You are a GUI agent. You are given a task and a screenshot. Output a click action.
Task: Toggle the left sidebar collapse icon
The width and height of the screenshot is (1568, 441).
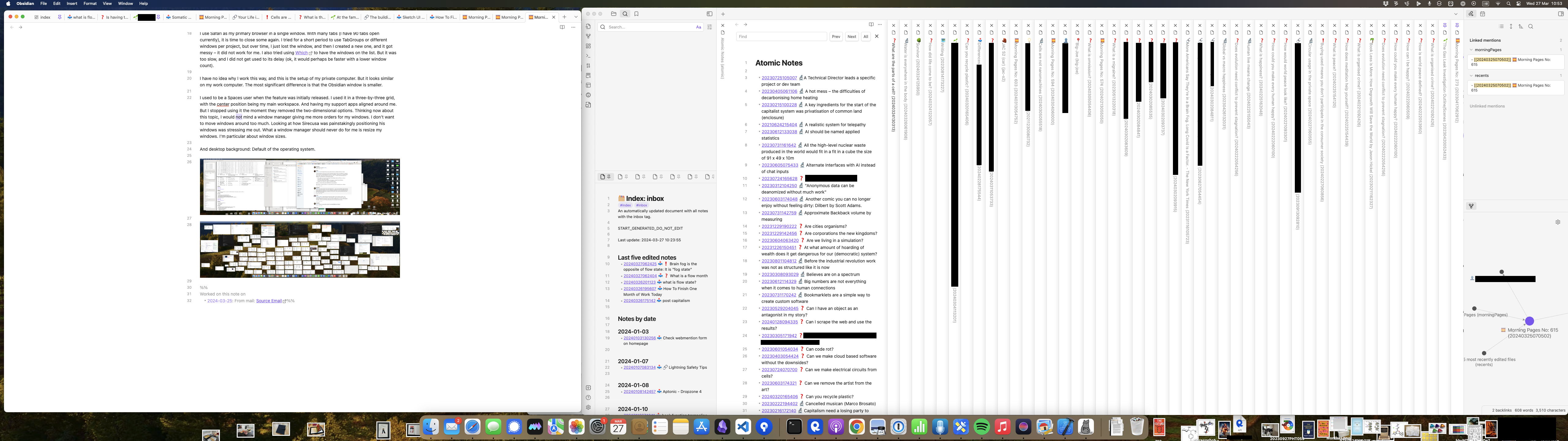[x=709, y=14]
